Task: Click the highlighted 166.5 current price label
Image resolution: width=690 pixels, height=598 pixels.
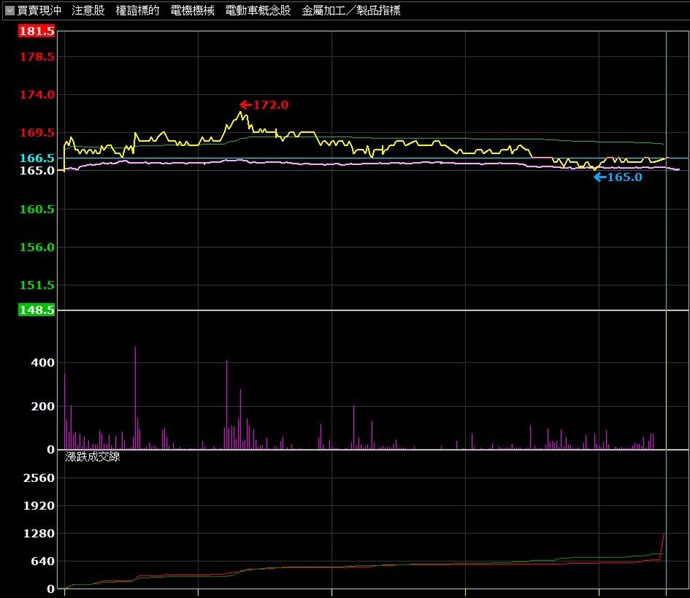Action: (37, 158)
